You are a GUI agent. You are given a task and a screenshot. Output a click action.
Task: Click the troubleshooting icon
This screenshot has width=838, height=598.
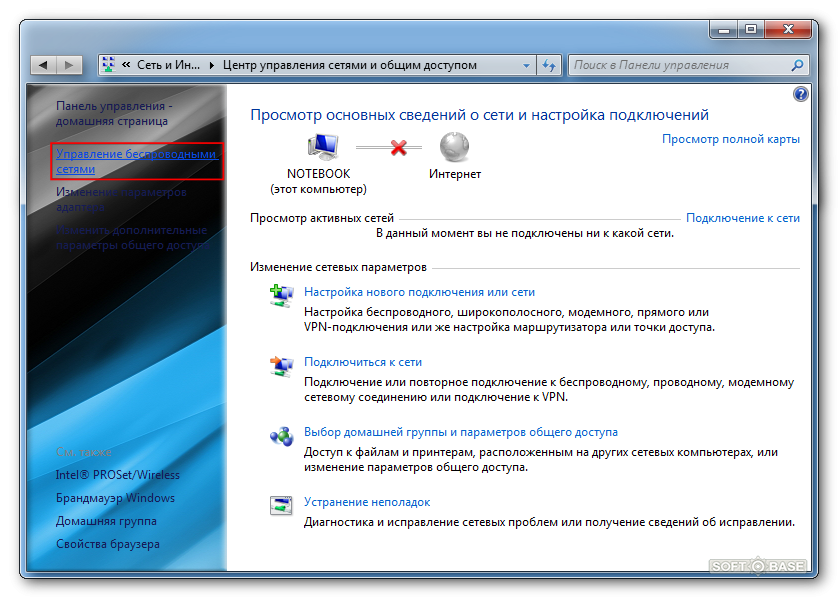point(281,505)
